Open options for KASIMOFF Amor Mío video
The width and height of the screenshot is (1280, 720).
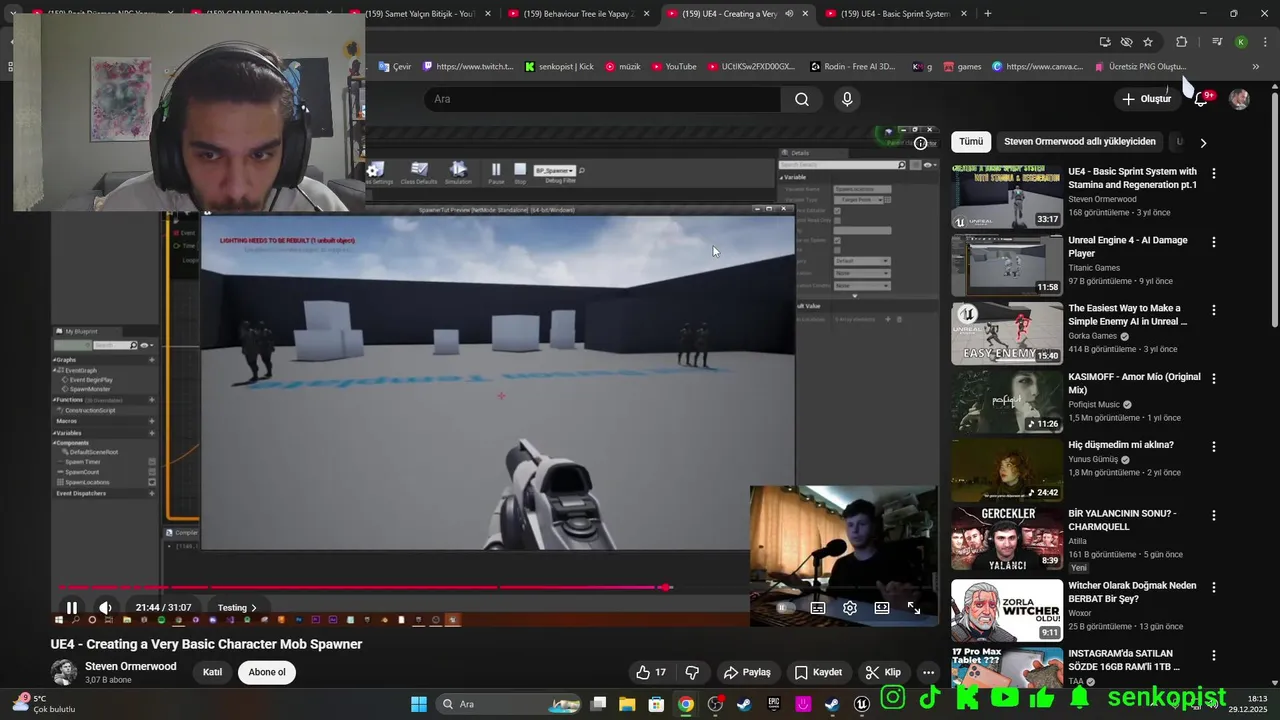[x=1214, y=378]
